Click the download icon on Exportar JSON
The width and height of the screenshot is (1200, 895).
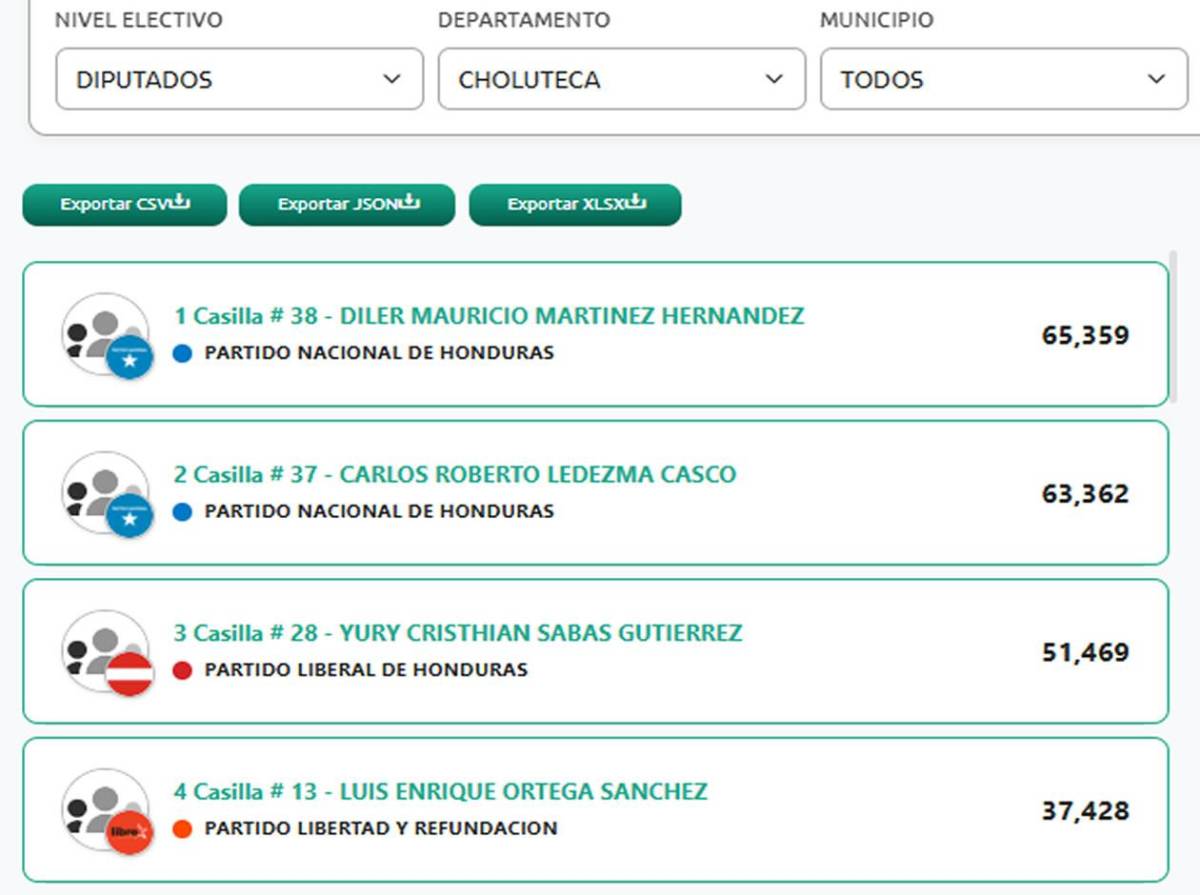[x=409, y=203]
